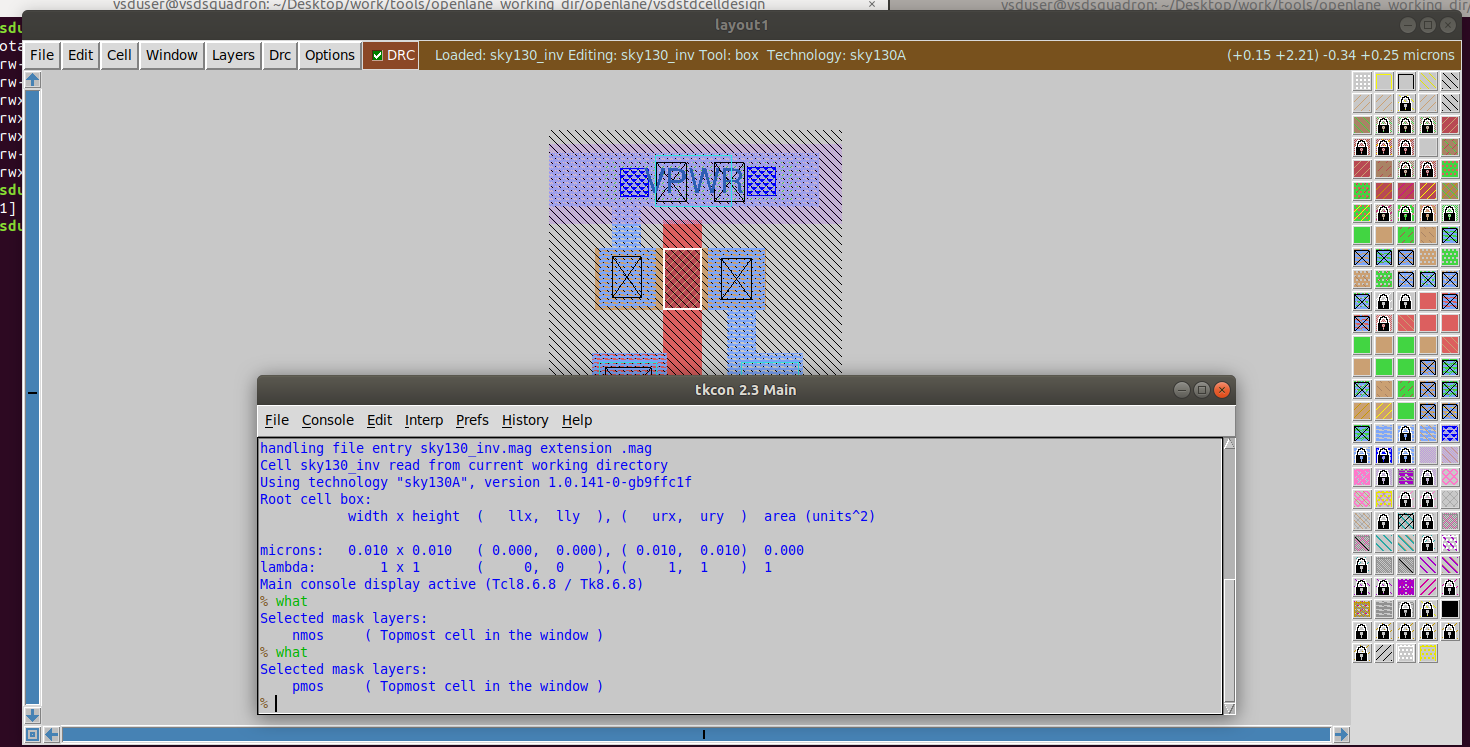Click the 'Loaded: sky130_inv' status text
Image resolution: width=1470 pixels, height=747 pixels.
(x=499, y=55)
